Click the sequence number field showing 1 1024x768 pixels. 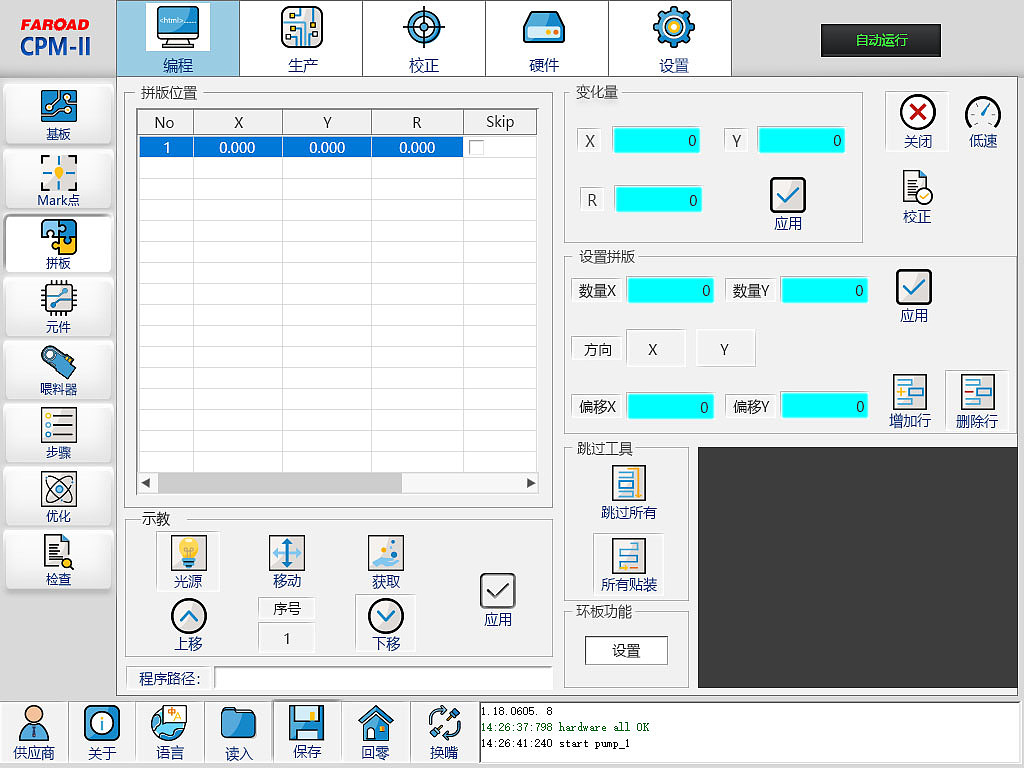(x=287, y=638)
